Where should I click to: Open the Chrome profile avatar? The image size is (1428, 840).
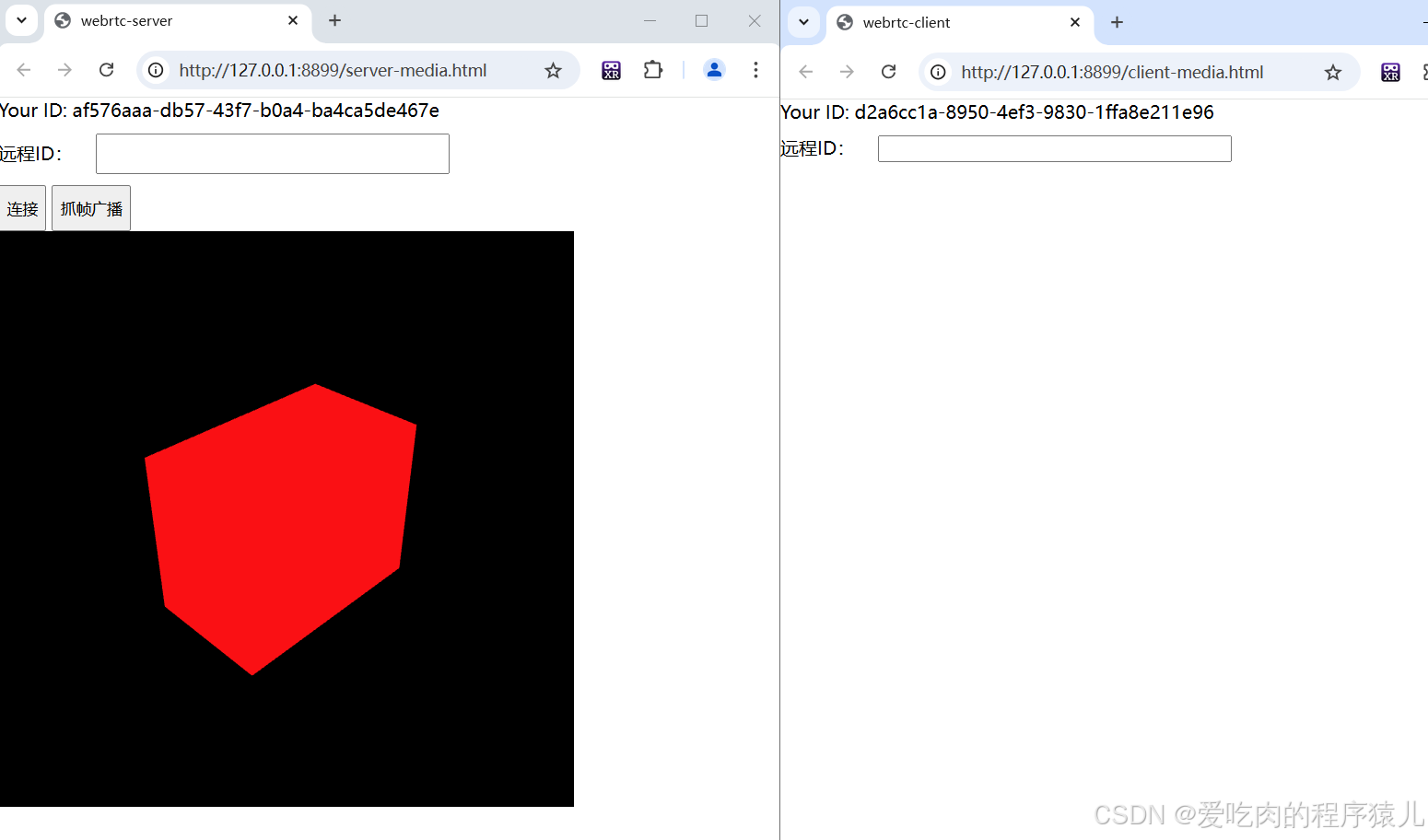714,70
